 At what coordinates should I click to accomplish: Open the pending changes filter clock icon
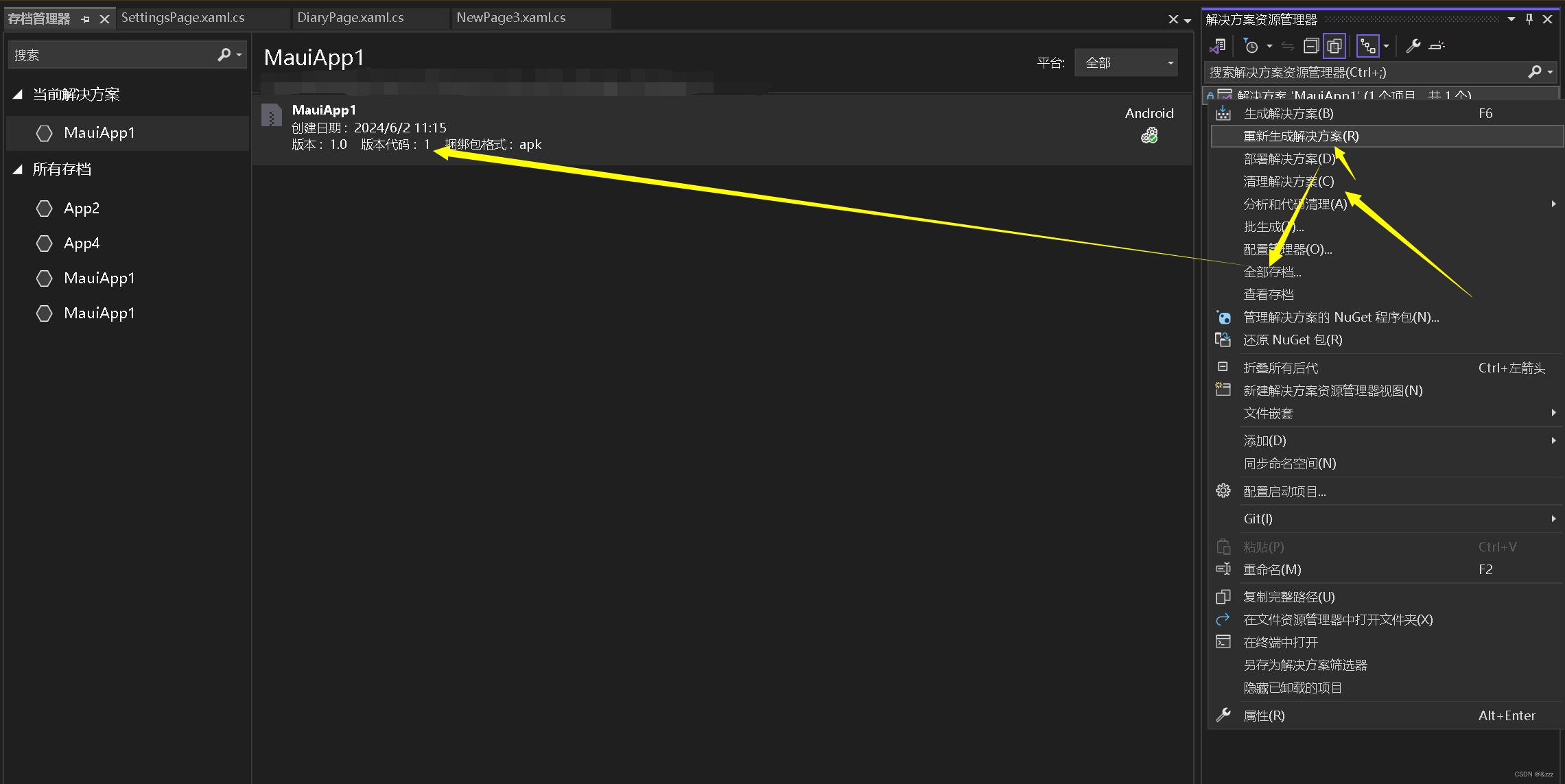(1251, 46)
